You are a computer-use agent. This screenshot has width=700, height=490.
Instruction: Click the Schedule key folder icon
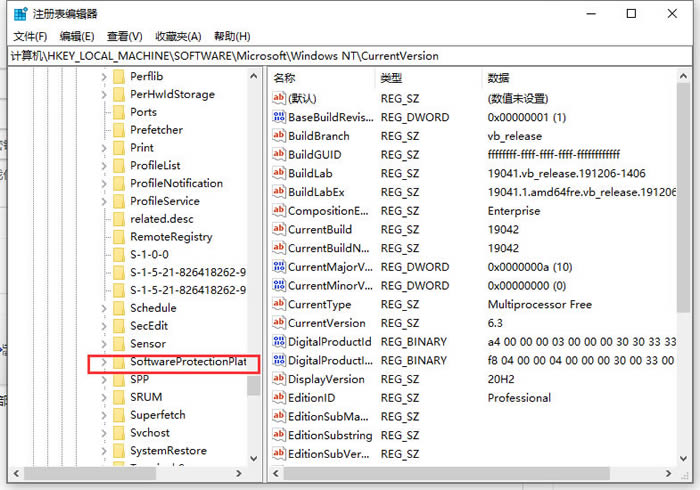pos(118,308)
